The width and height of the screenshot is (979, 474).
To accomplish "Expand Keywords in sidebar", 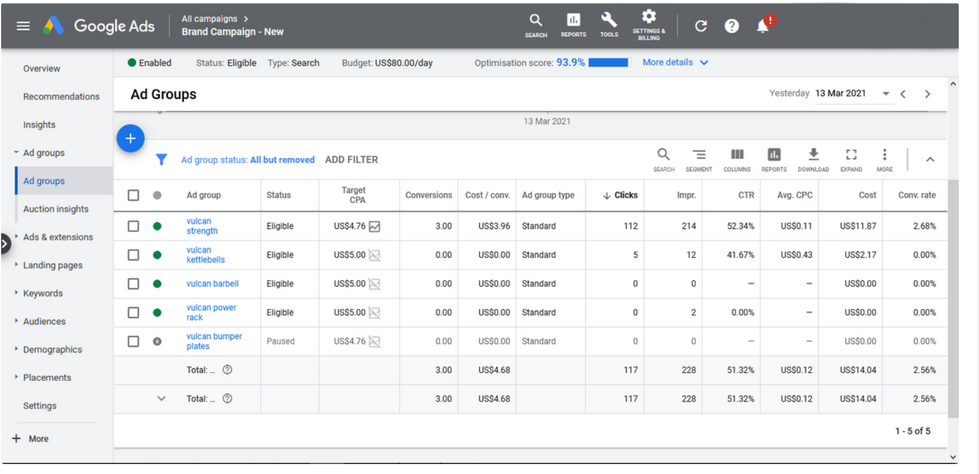I will point(16,293).
